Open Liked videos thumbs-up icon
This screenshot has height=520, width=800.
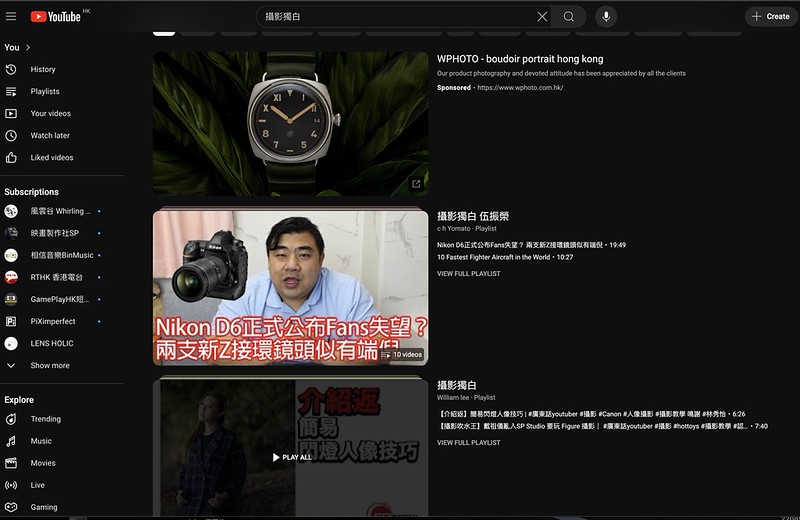click(11, 158)
